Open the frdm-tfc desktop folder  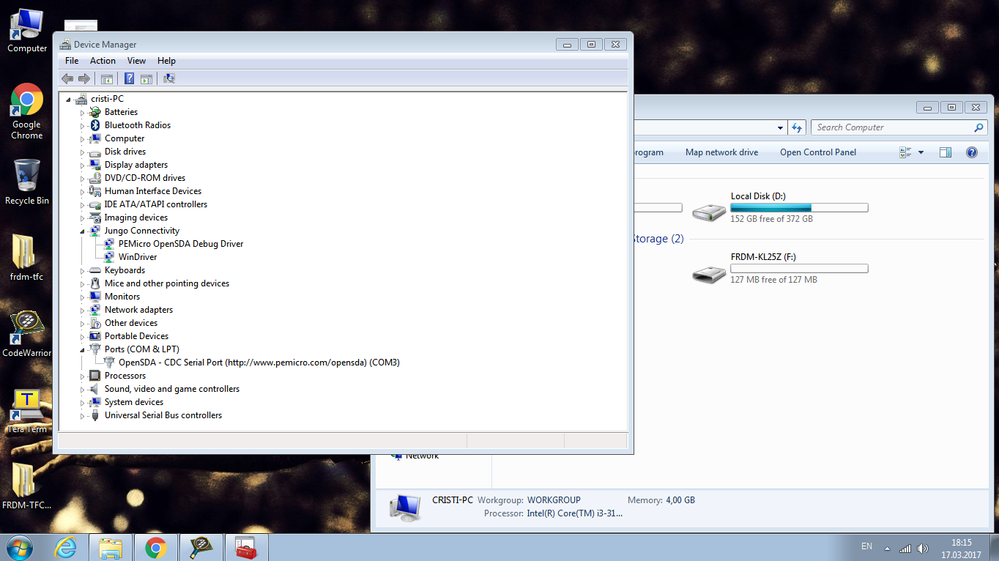pyautogui.click(x=27, y=257)
